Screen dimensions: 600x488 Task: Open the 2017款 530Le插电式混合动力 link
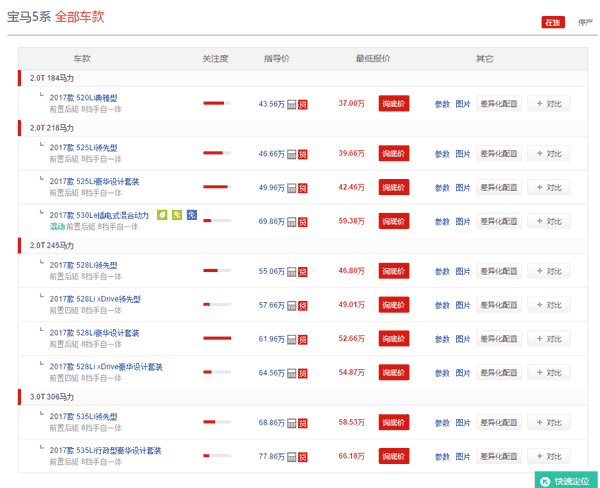click(99, 215)
